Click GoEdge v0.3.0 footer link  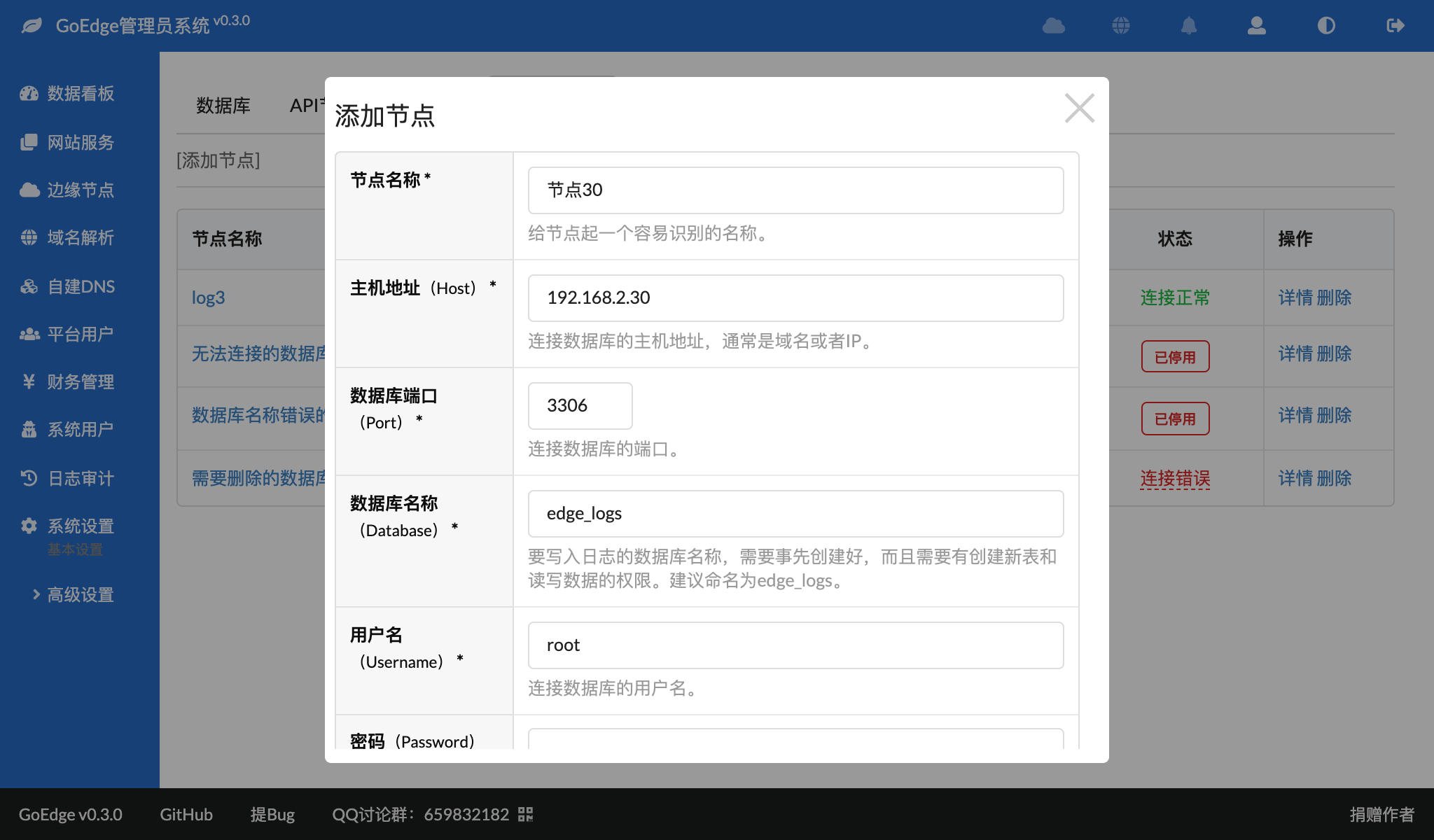70,814
